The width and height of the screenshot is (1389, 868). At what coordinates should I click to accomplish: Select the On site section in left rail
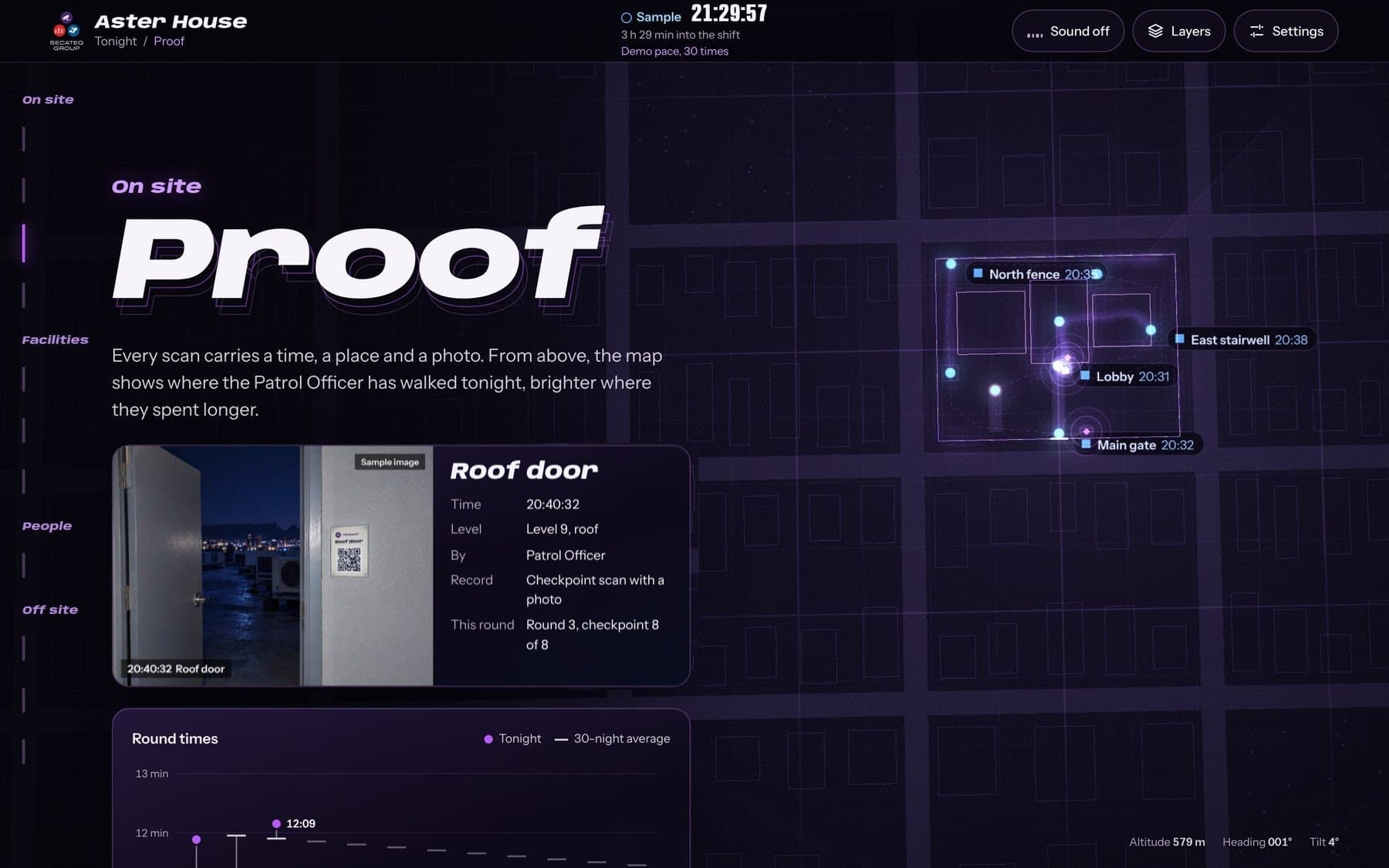click(x=48, y=100)
